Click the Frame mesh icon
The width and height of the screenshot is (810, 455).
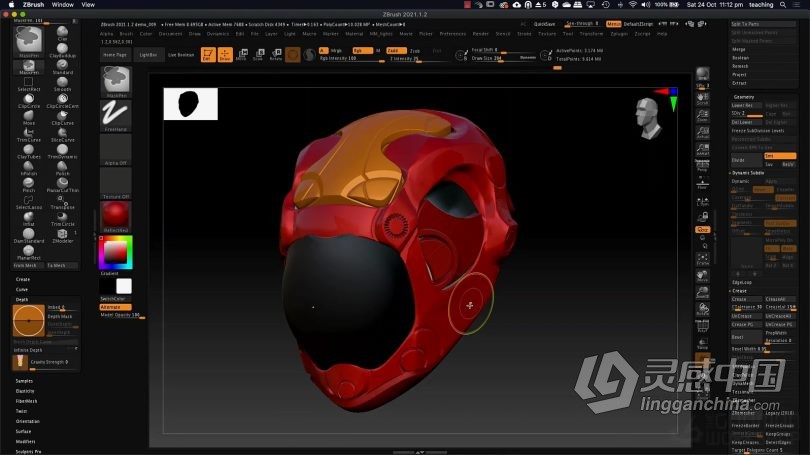pos(702,259)
